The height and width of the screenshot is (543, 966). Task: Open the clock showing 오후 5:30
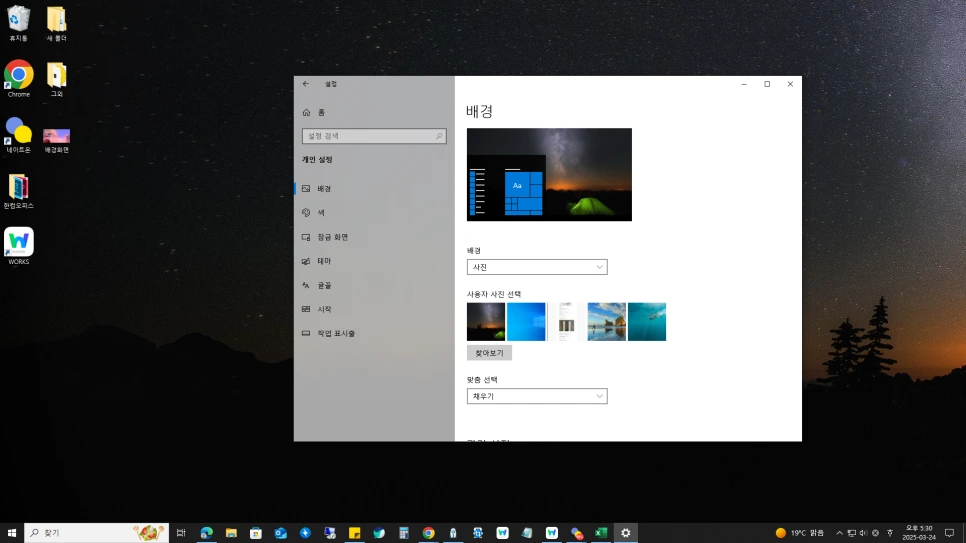click(x=919, y=533)
